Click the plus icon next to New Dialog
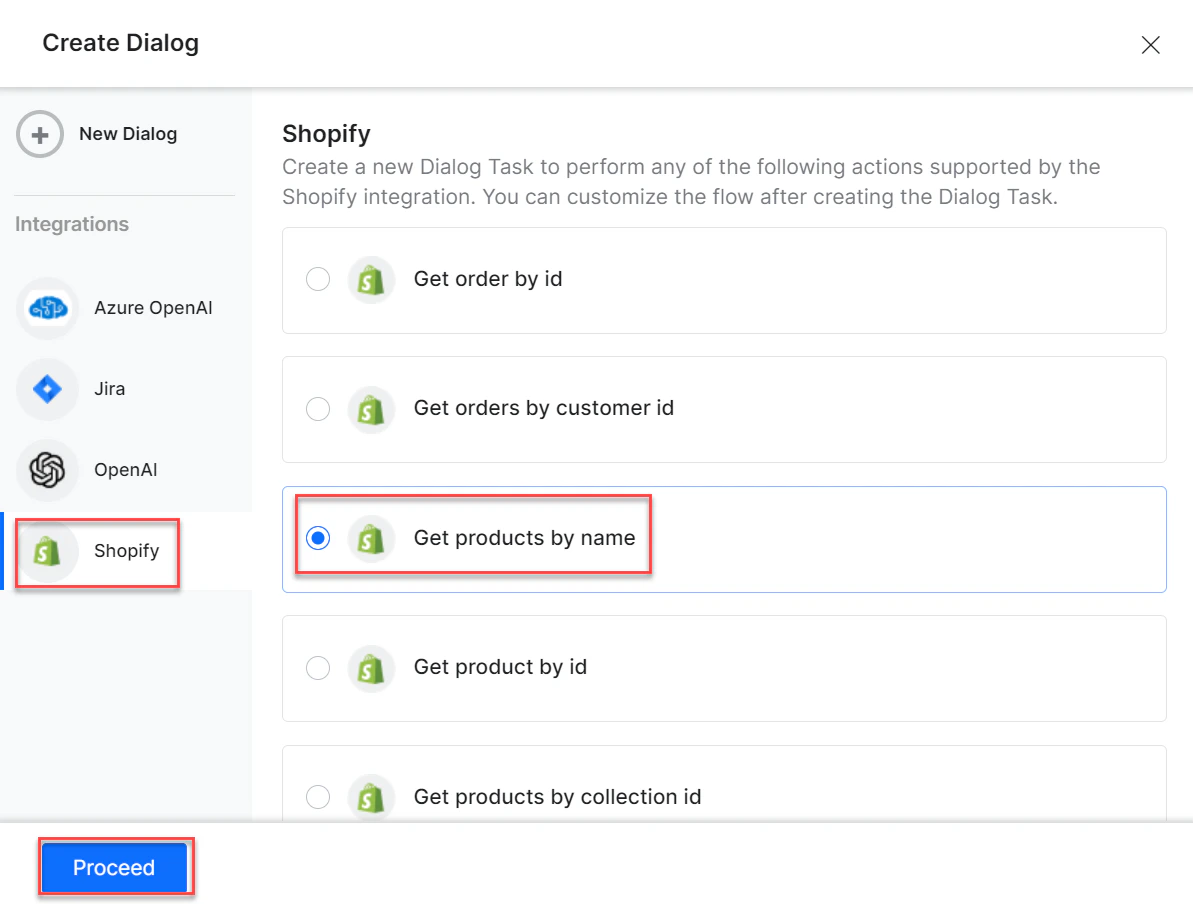Image resolution: width=1193 pixels, height=904 pixels. tap(39, 133)
